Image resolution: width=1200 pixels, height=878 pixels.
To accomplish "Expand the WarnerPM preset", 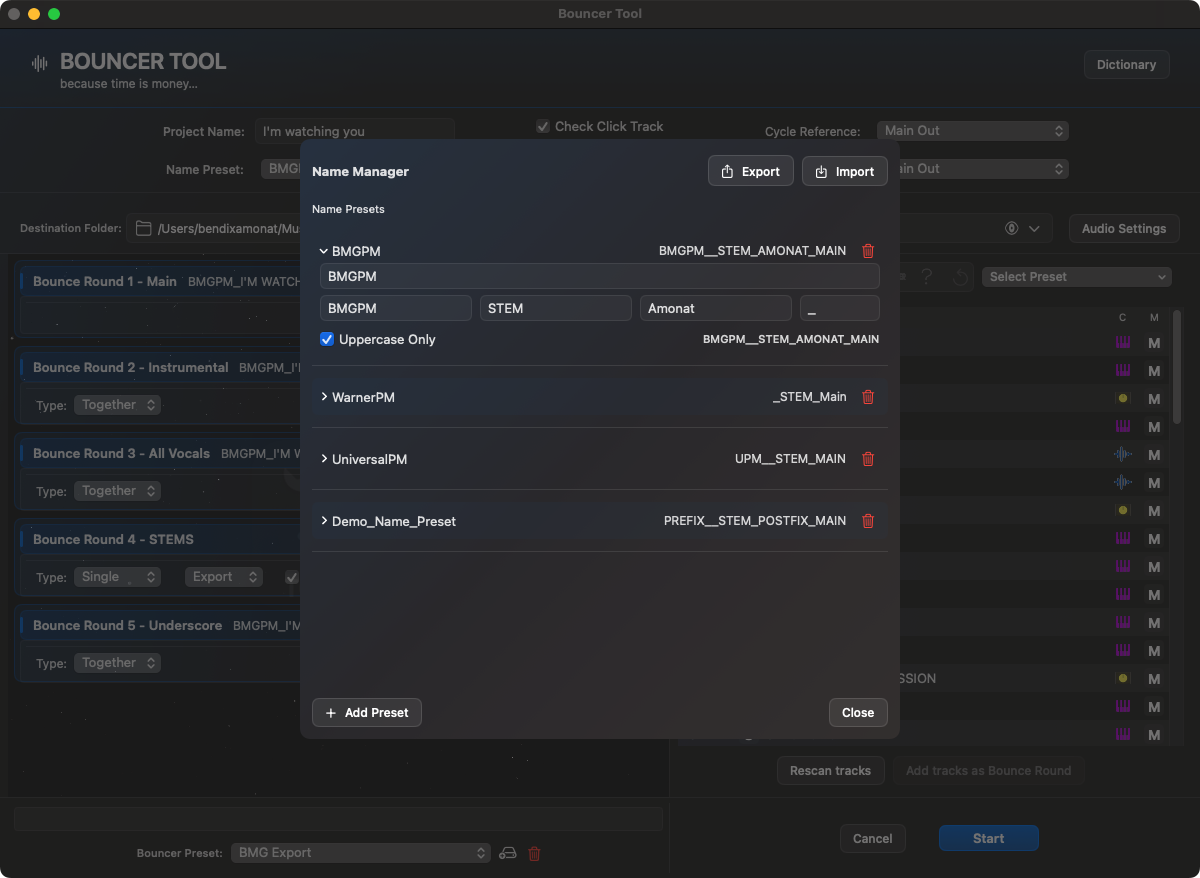I will coord(324,397).
